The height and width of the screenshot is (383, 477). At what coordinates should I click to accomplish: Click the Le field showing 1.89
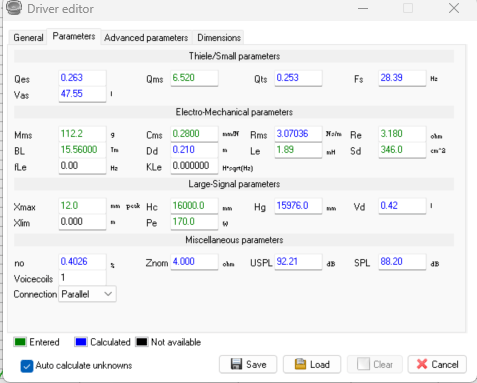click(298, 150)
